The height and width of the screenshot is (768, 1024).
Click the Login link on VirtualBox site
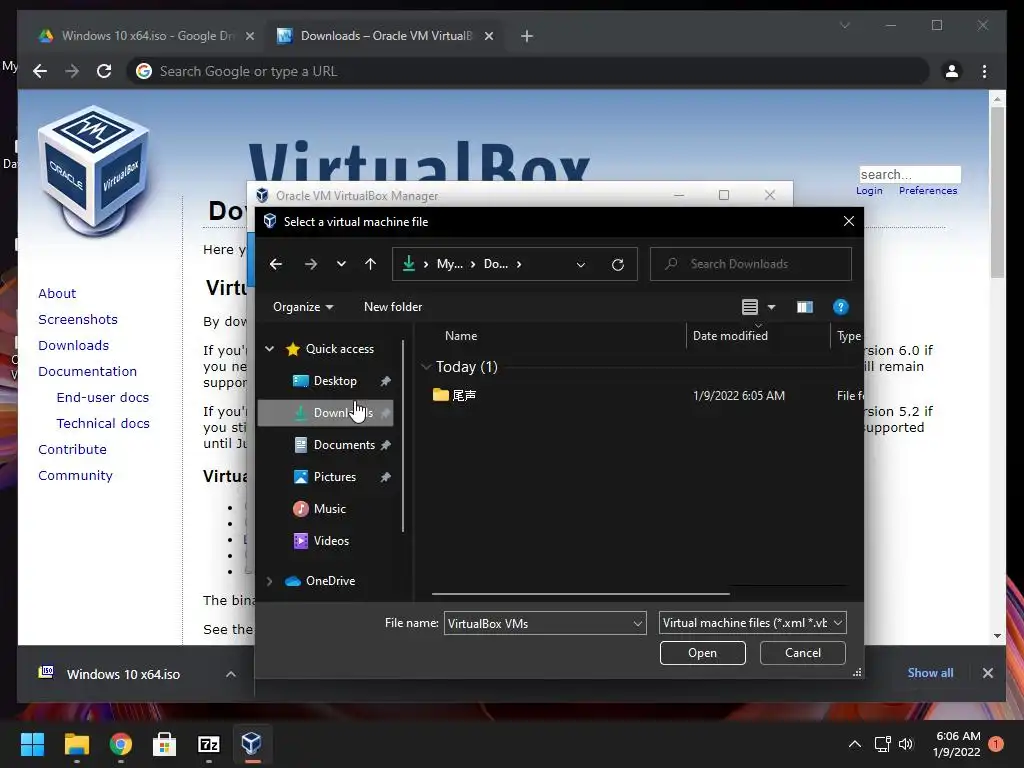click(869, 191)
